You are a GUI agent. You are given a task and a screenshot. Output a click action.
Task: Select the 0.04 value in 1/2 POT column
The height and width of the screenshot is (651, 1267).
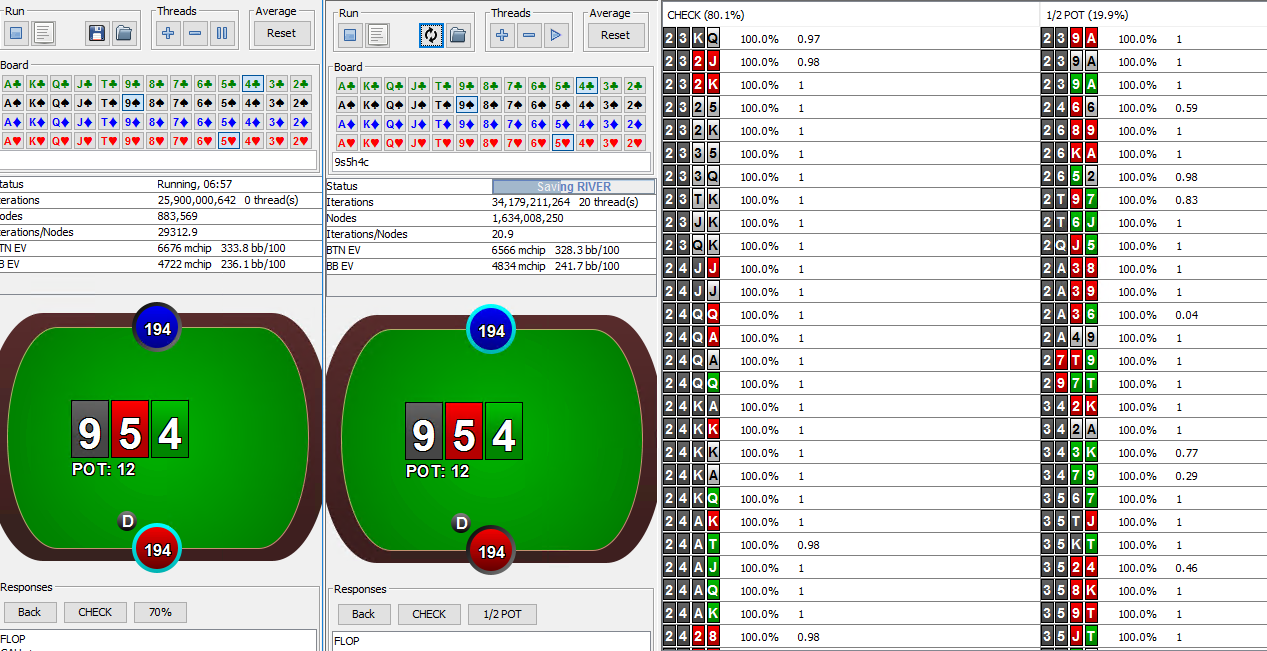click(1187, 315)
